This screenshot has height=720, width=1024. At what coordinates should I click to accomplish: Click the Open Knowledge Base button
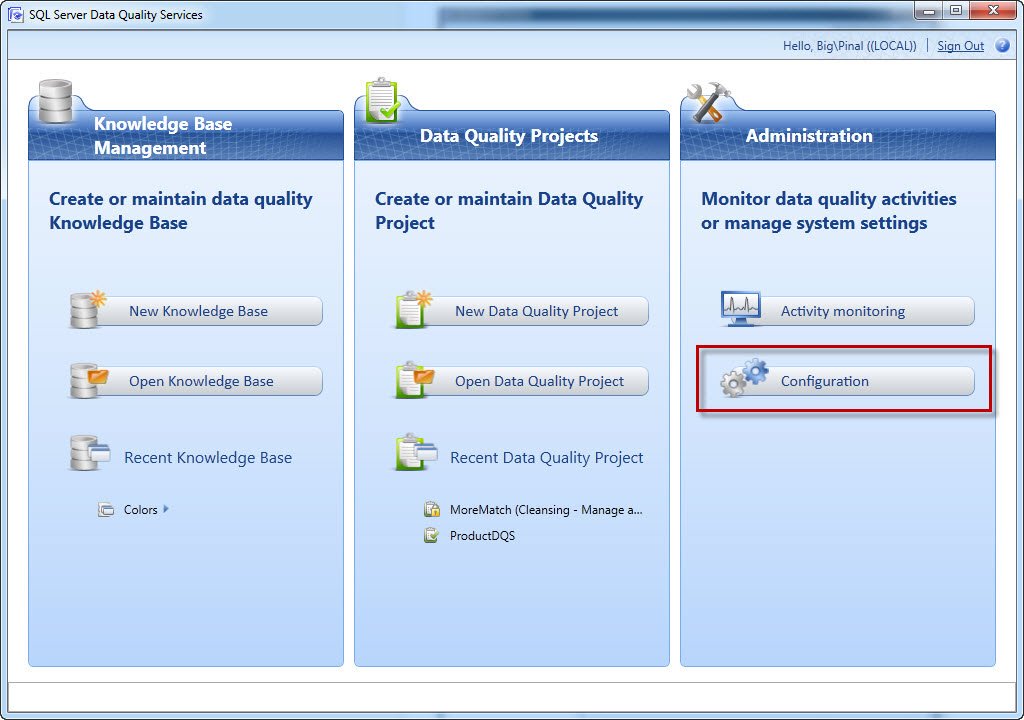click(197, 381)
